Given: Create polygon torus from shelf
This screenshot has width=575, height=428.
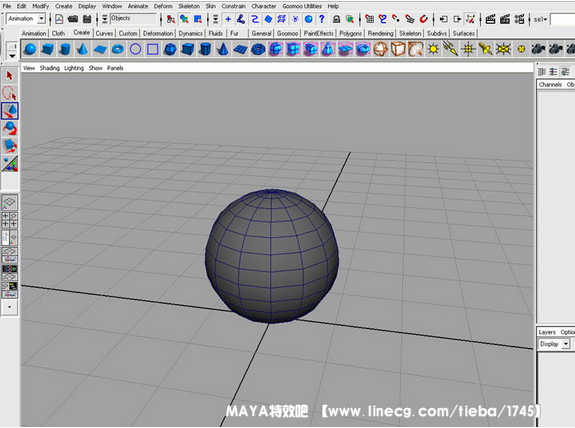Looking at the screenshot, I should click(x=258, y=49).
